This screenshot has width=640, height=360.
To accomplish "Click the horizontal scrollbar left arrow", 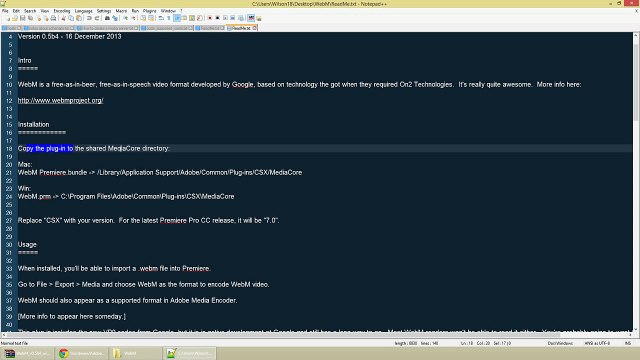I will [x=4, y=335].
